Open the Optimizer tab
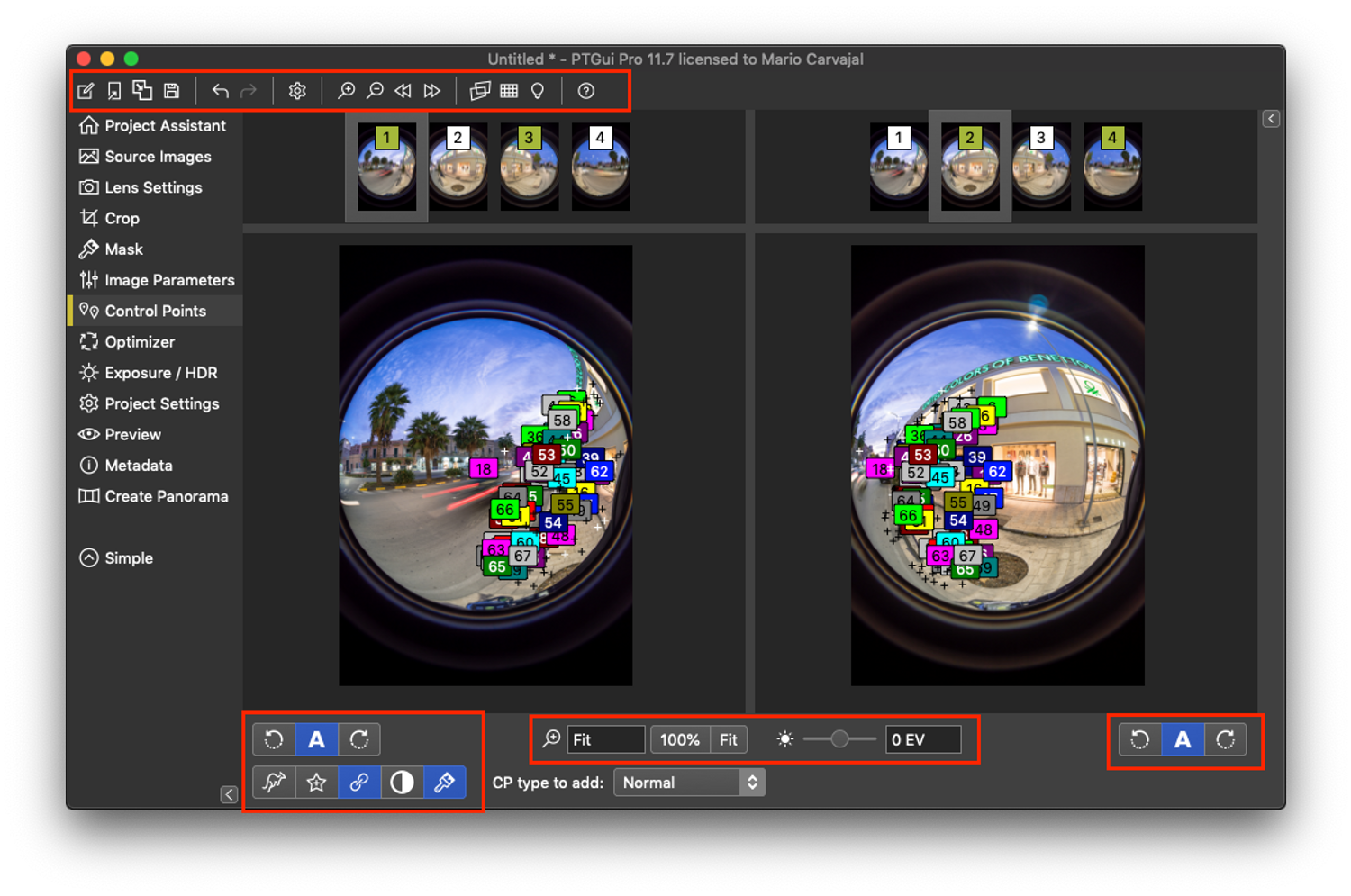1351x896 pixels. [155, 342]
